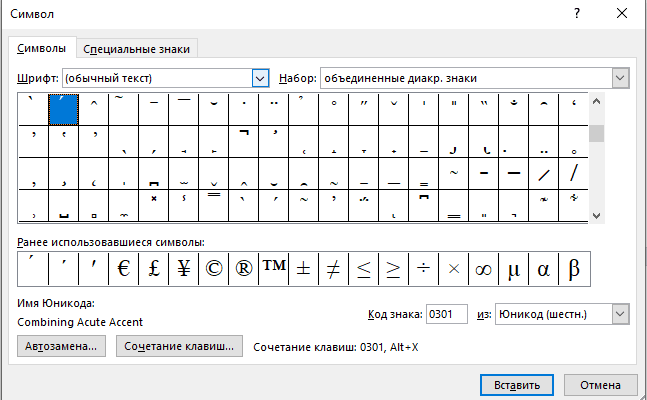This screenshot has width=647, height=400.
Task: Open the Юникод (шестн.) encoding dropdown
Action: [621, 314]
